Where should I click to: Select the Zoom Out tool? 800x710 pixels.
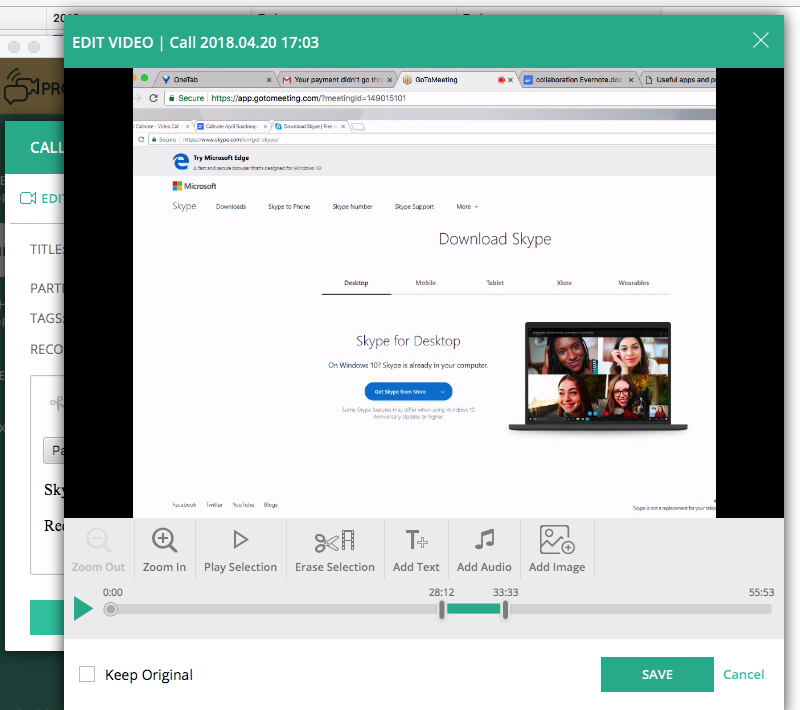(97, 548)
